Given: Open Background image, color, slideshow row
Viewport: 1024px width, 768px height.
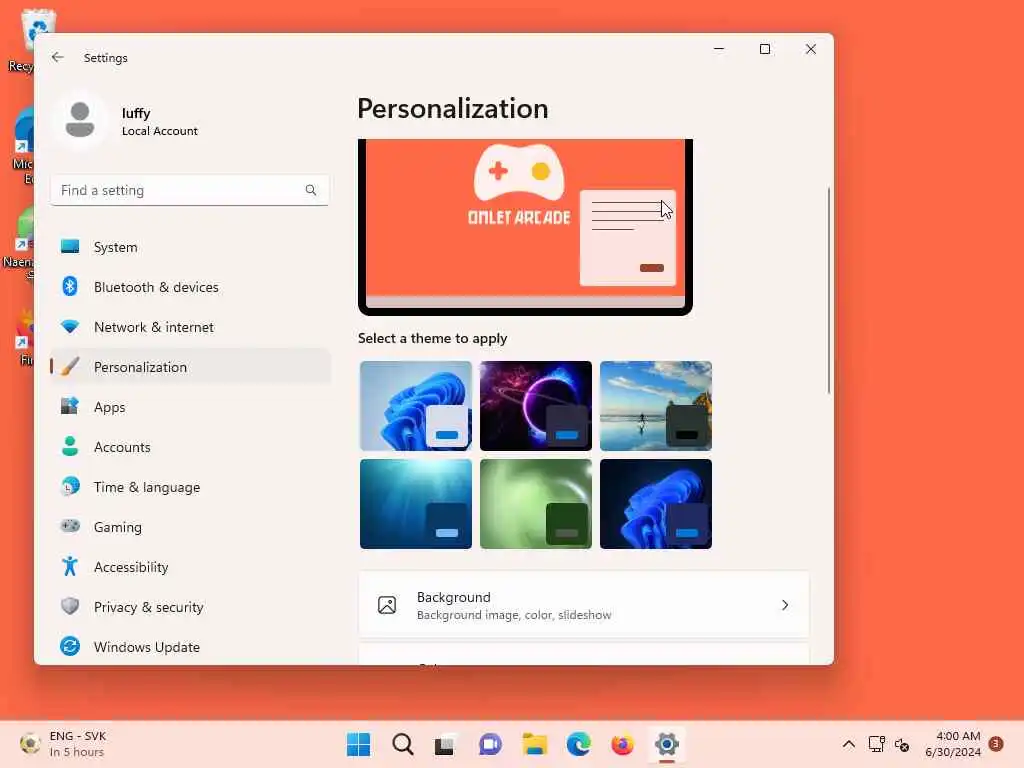Looking at the screenshot, I should tap(583, 605).
